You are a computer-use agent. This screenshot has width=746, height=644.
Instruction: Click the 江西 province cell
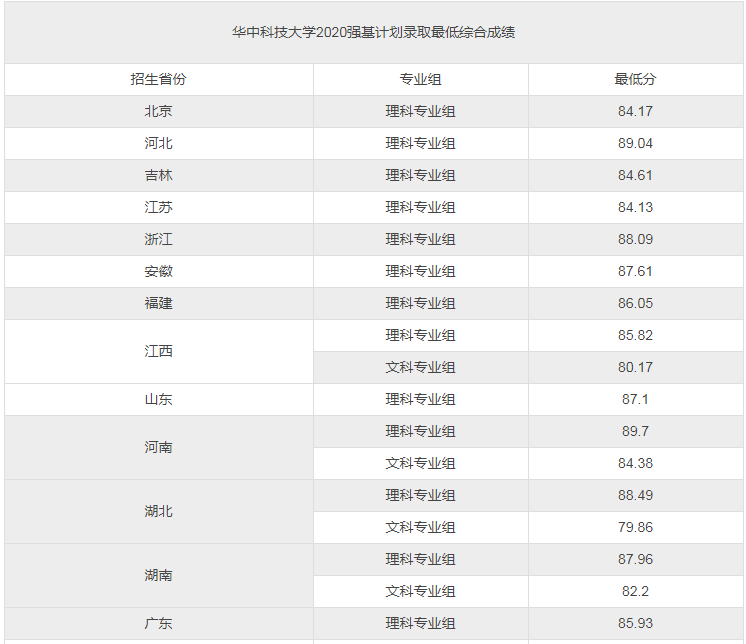[x=158, y=351]
